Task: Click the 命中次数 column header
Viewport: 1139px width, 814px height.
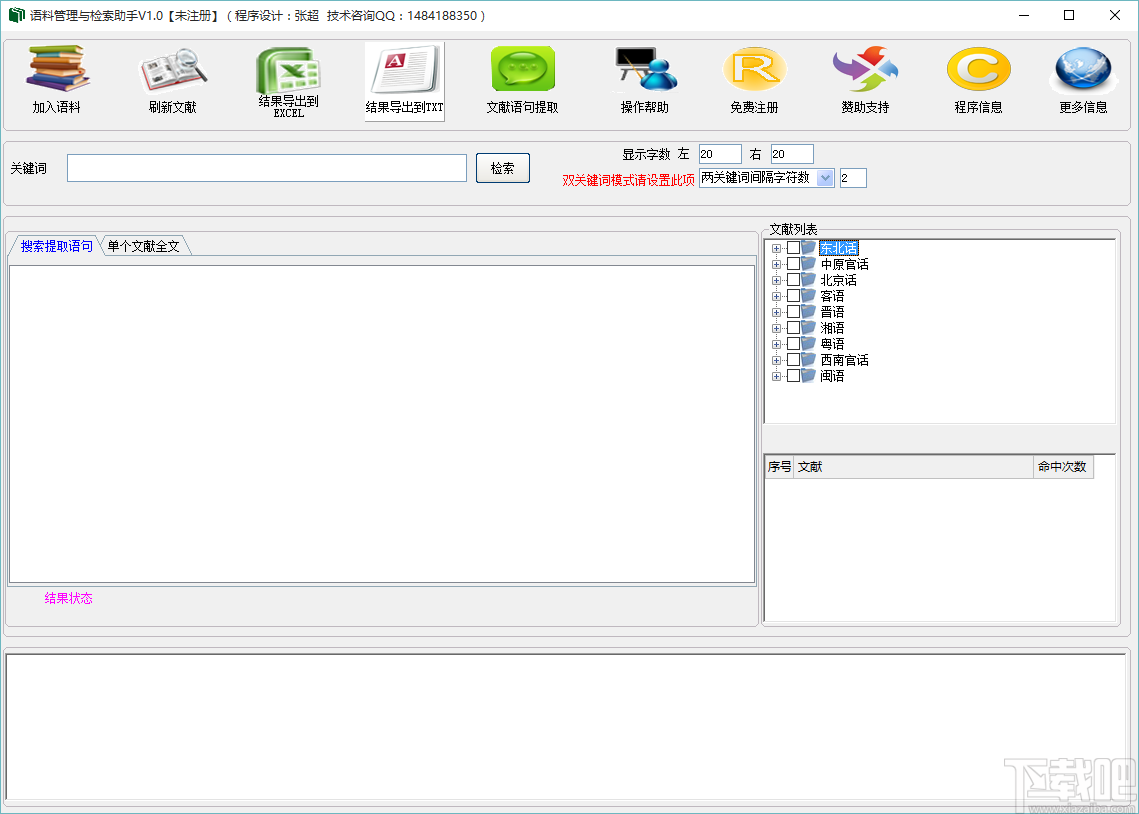Action: 1063,467
